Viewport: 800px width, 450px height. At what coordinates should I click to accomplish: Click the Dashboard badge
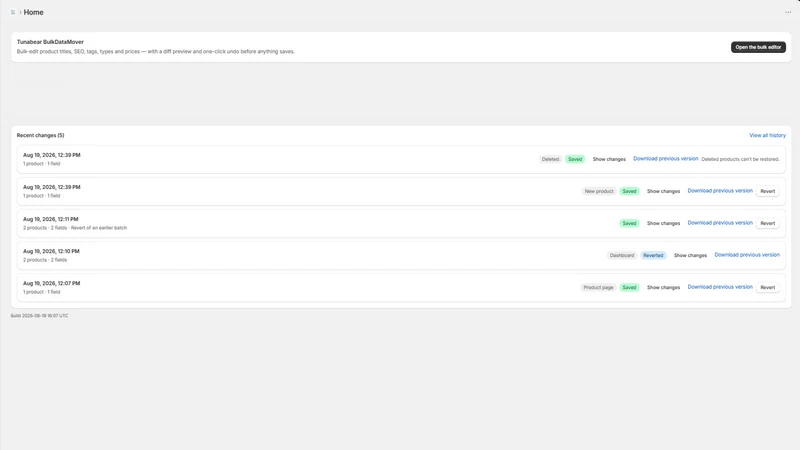click(x=621, y=256)
